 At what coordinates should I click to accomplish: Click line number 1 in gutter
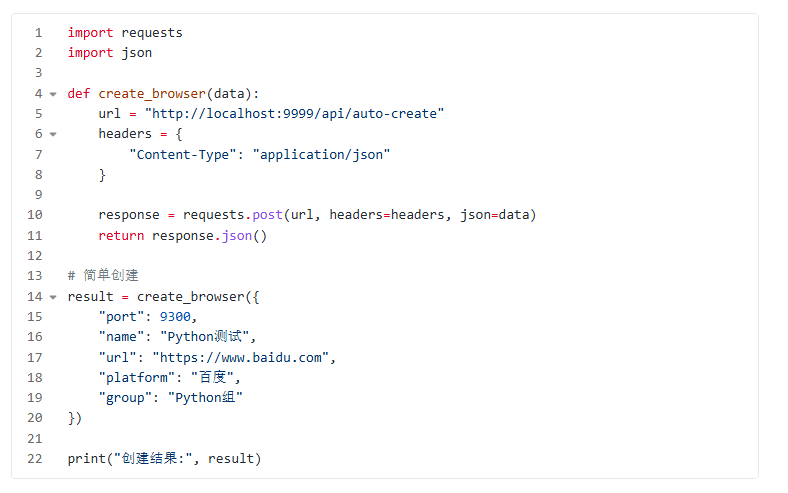click(x=38, y=33)
